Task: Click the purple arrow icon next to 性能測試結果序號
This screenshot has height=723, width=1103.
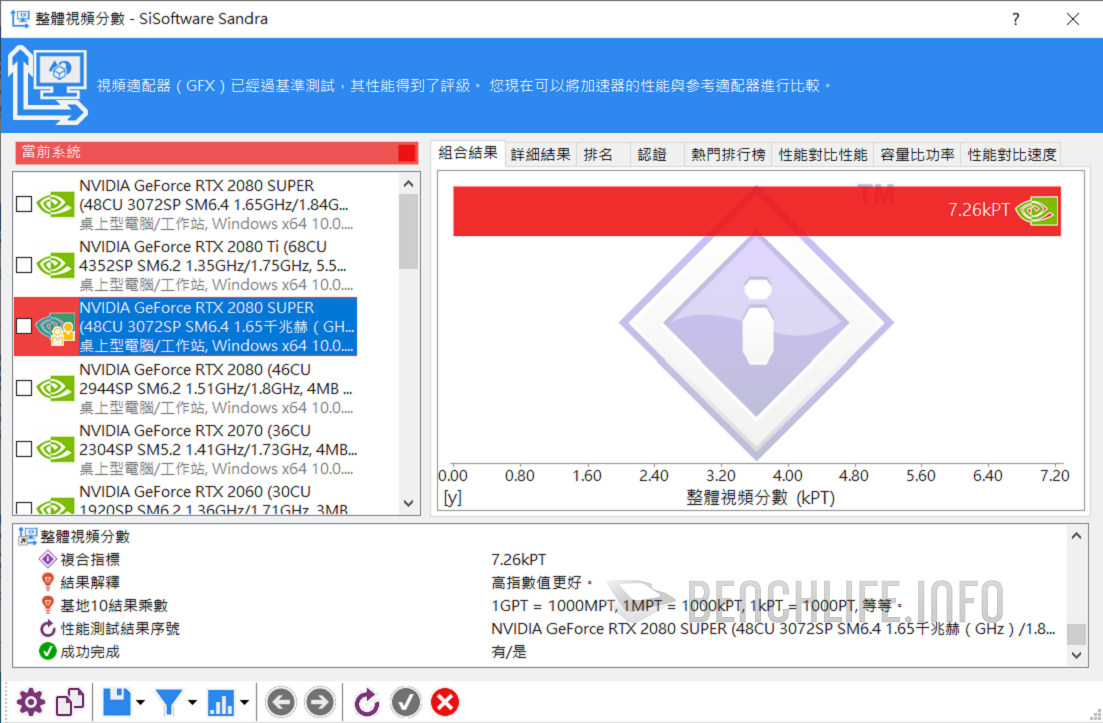Action: tap(47, 628)
